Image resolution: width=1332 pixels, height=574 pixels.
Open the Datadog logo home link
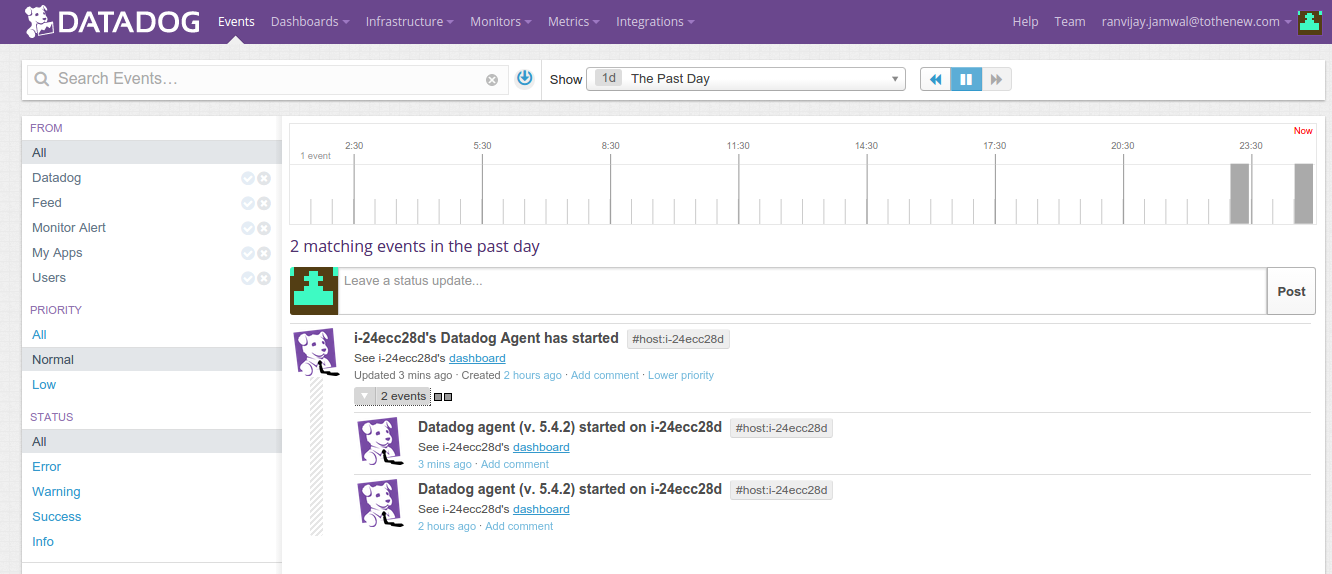coord(114,21)
